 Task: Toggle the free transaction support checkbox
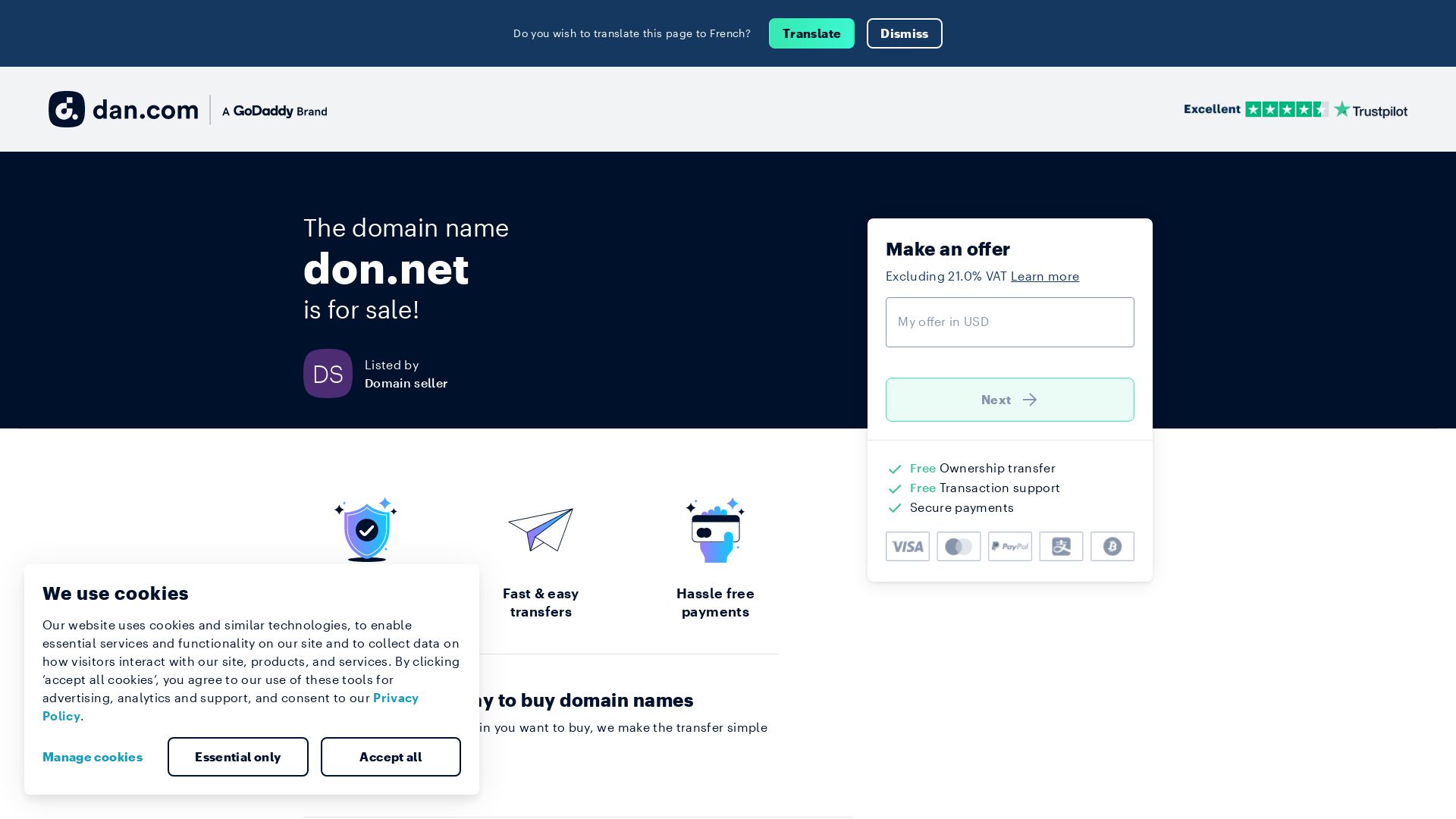click(894, 488)
